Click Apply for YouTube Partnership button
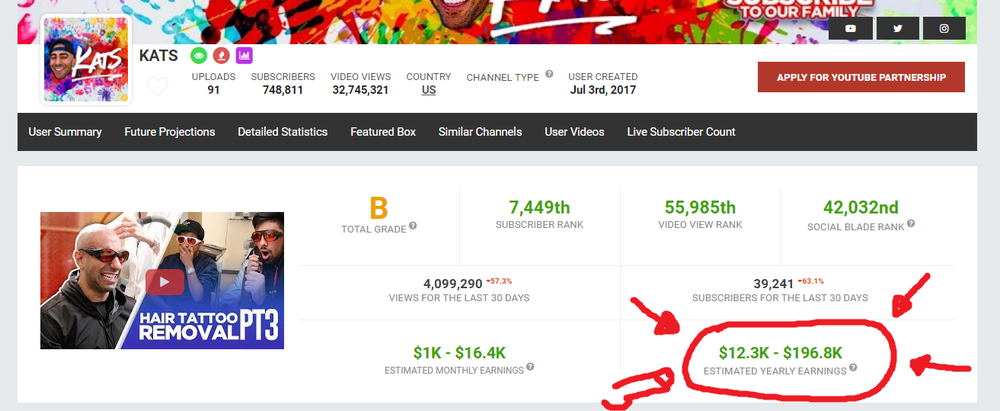Image resolution: width=1000 pixels, height=411 pixels. click(861, 77)
